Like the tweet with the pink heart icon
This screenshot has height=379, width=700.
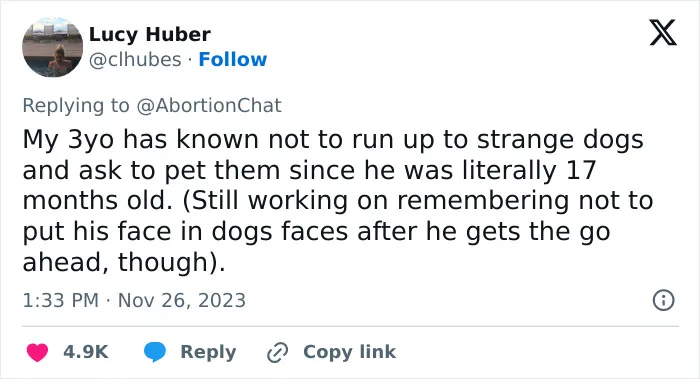[x=37, y=352]
